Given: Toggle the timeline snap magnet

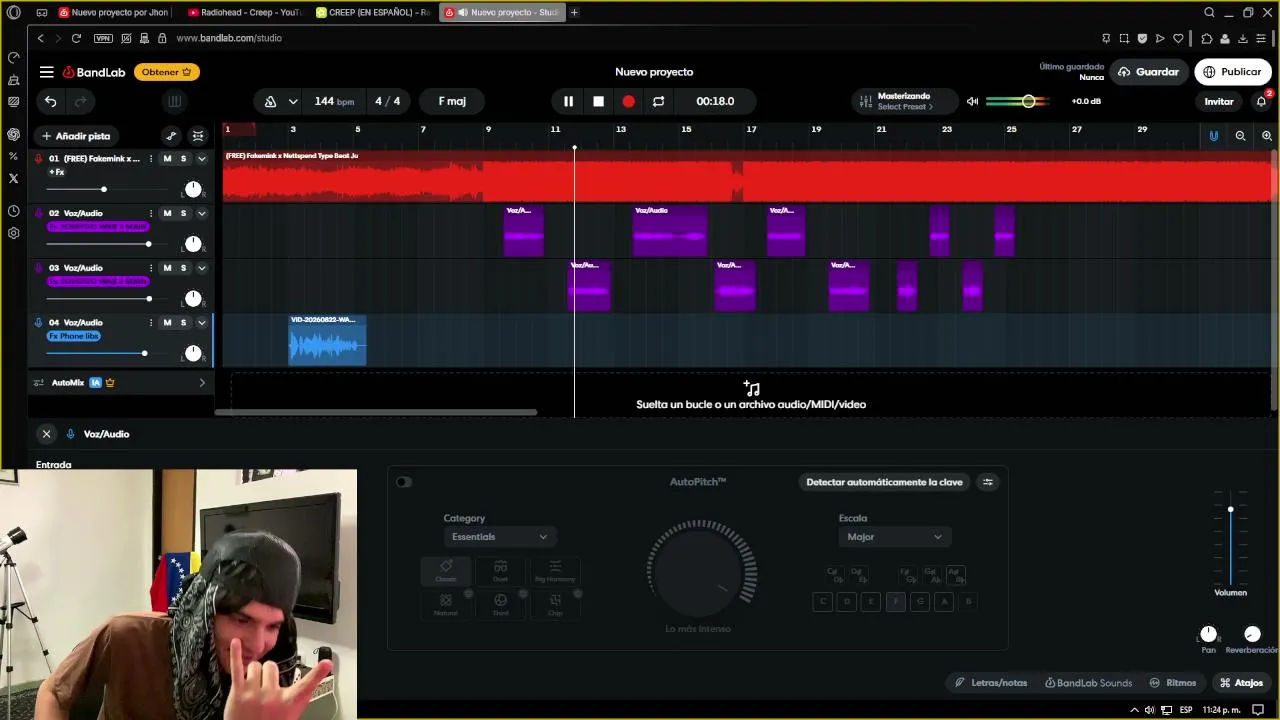Looking at the screenshot, I should (1214, 136).
